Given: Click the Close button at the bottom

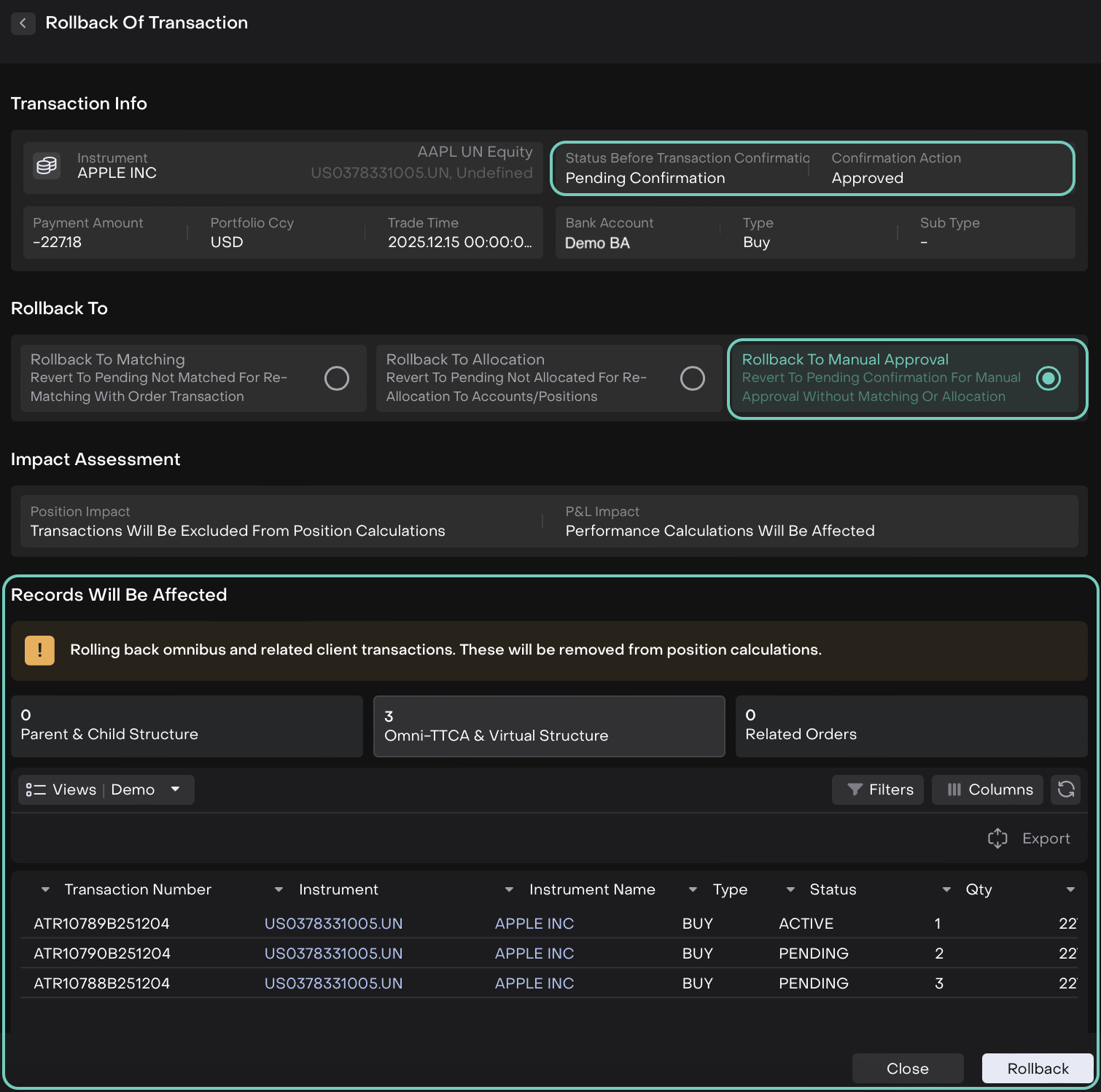Looking at the screenshot, I should point(907,1068).
